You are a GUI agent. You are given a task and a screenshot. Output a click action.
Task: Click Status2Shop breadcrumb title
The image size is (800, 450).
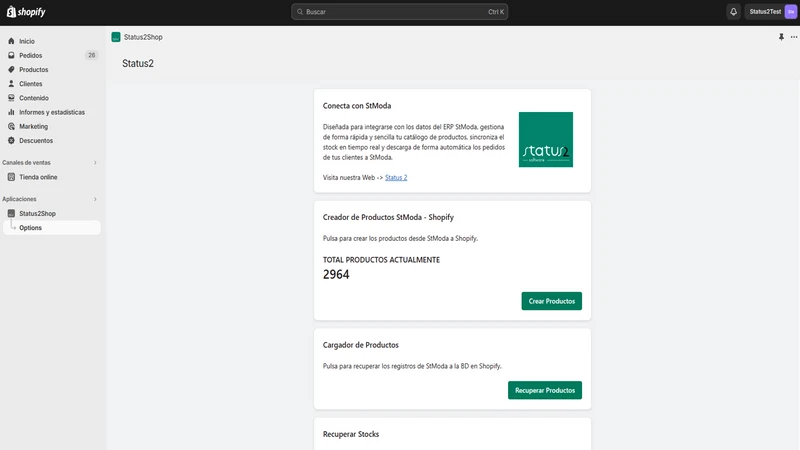(x=143, y=37)
